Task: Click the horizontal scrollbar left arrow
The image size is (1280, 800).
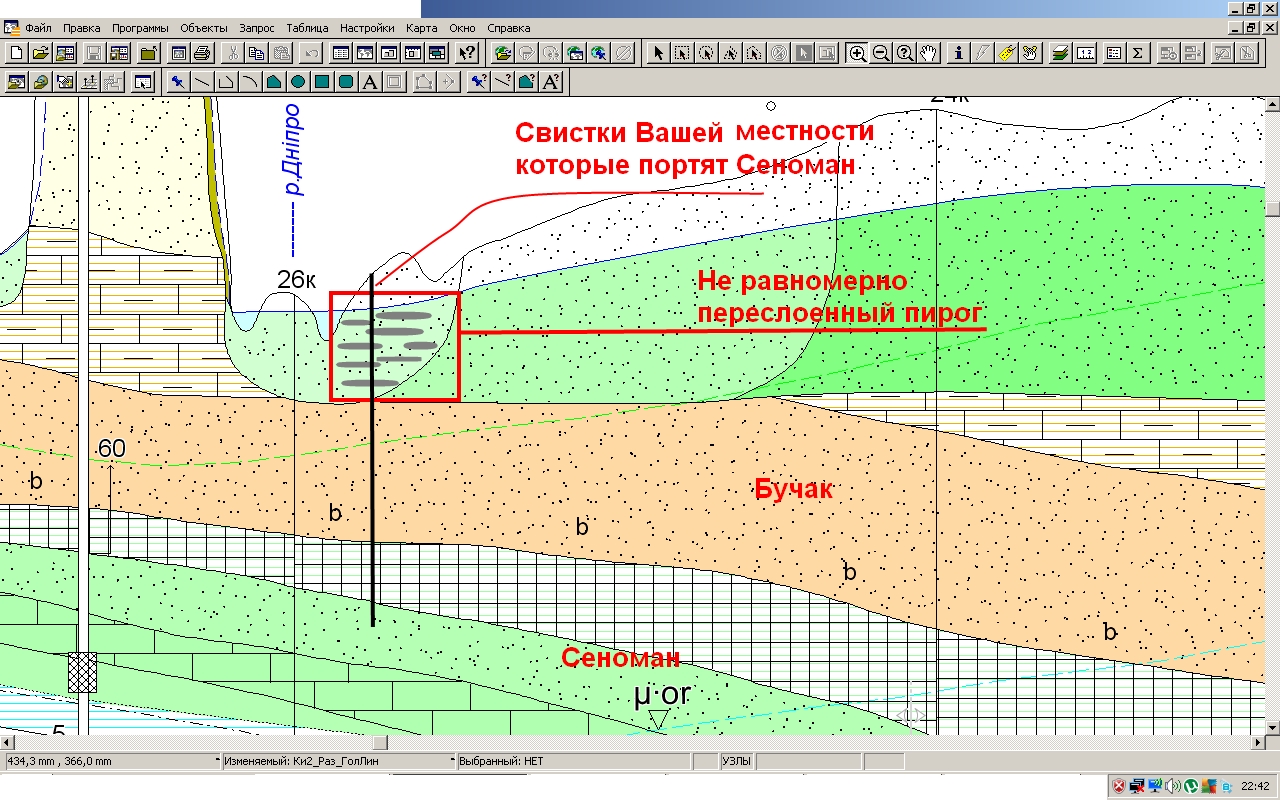Action: pyautogui.click(x=7, y=743)
